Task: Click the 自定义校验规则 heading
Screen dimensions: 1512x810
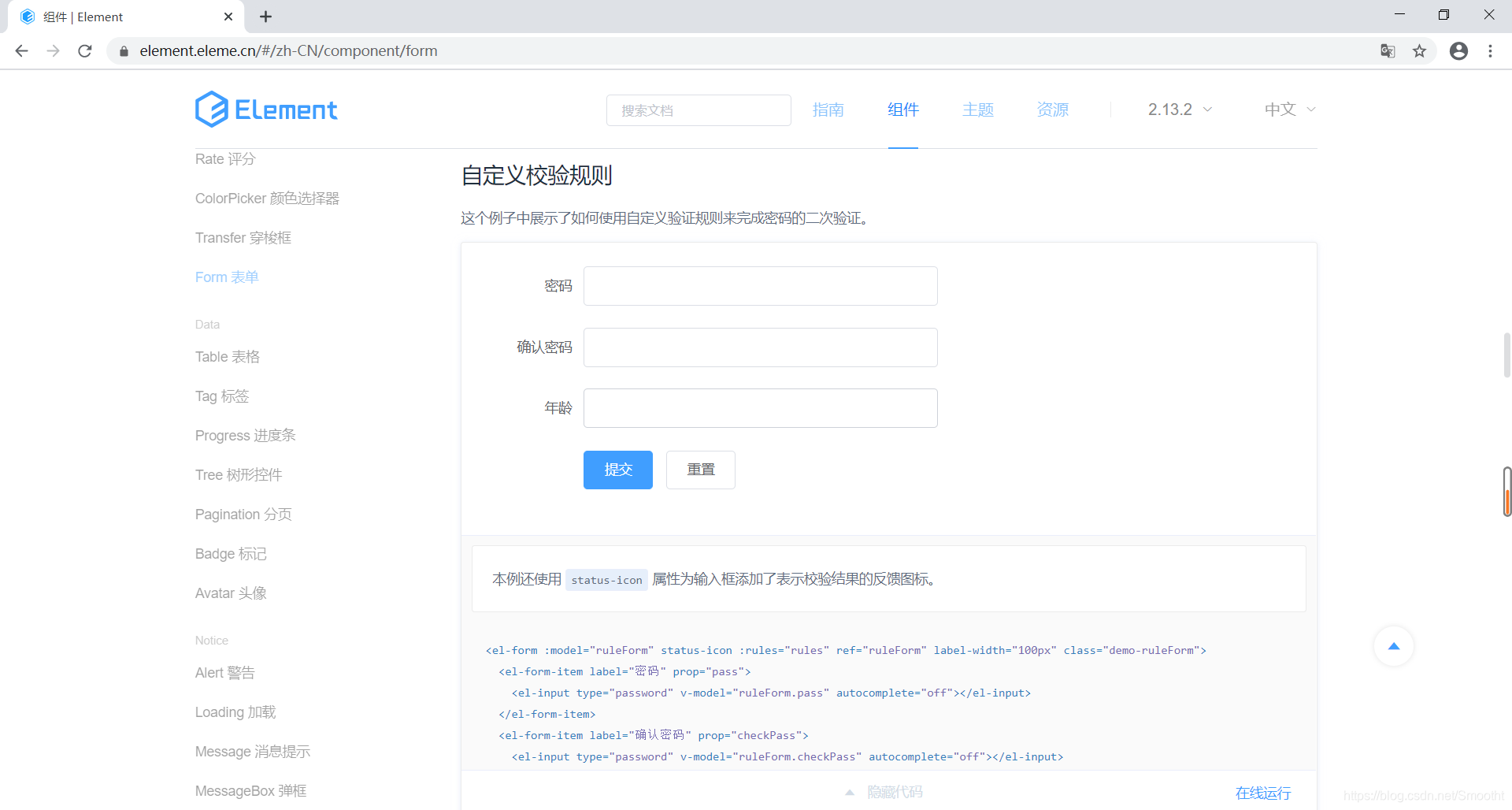Action: 537,176
